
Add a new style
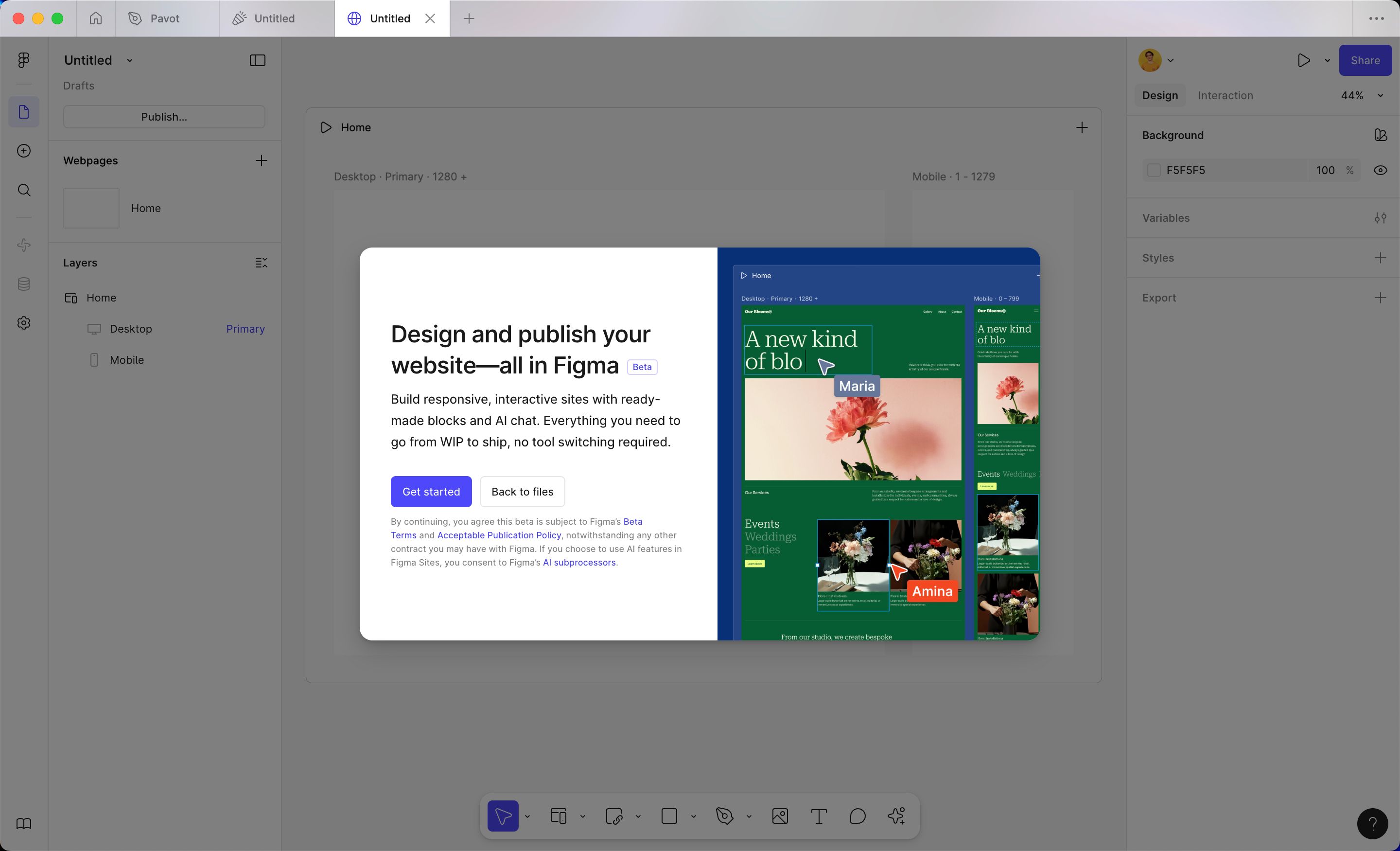1381,258
